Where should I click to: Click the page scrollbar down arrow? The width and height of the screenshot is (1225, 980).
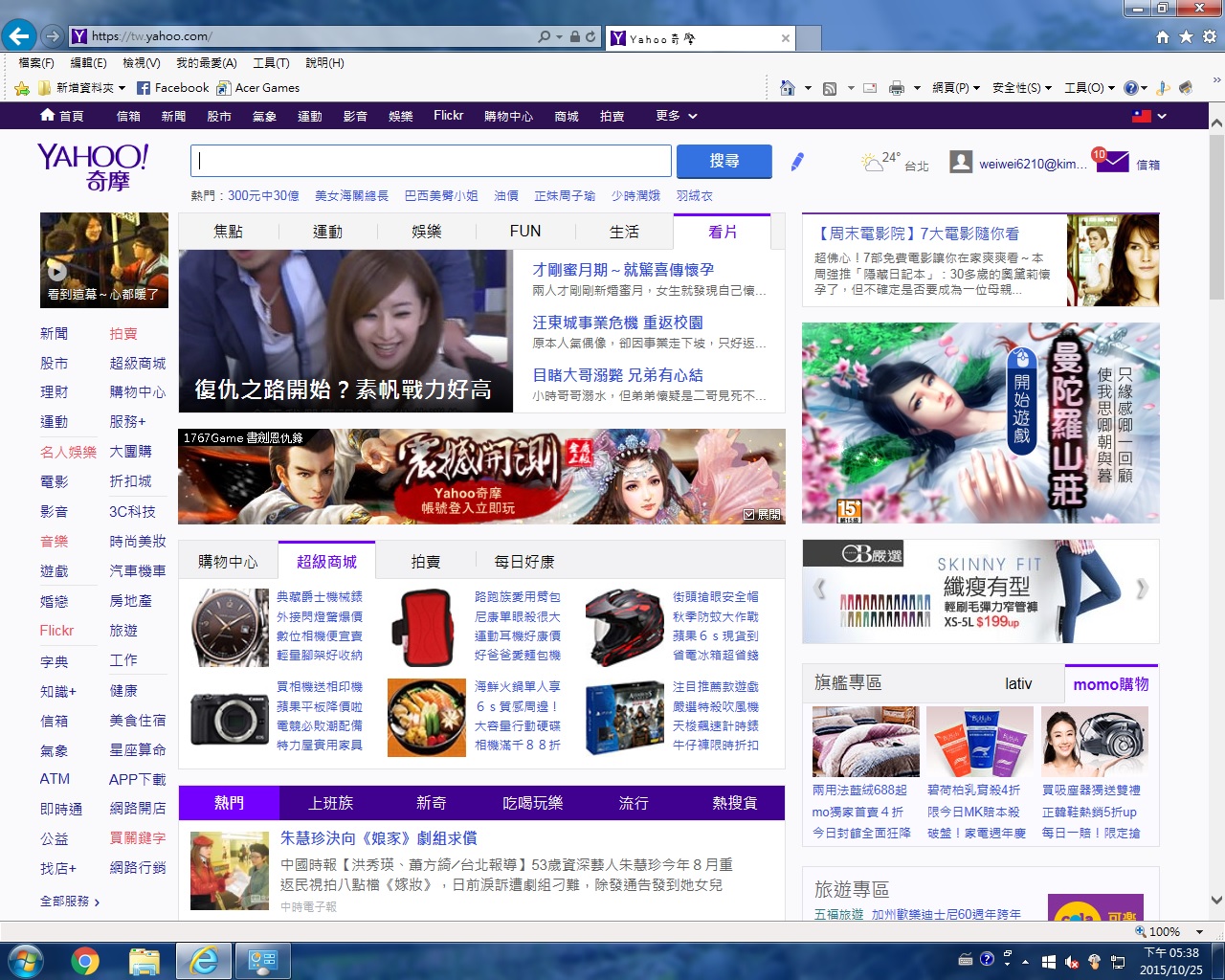pyautogui.click(x=1216, y=900)
